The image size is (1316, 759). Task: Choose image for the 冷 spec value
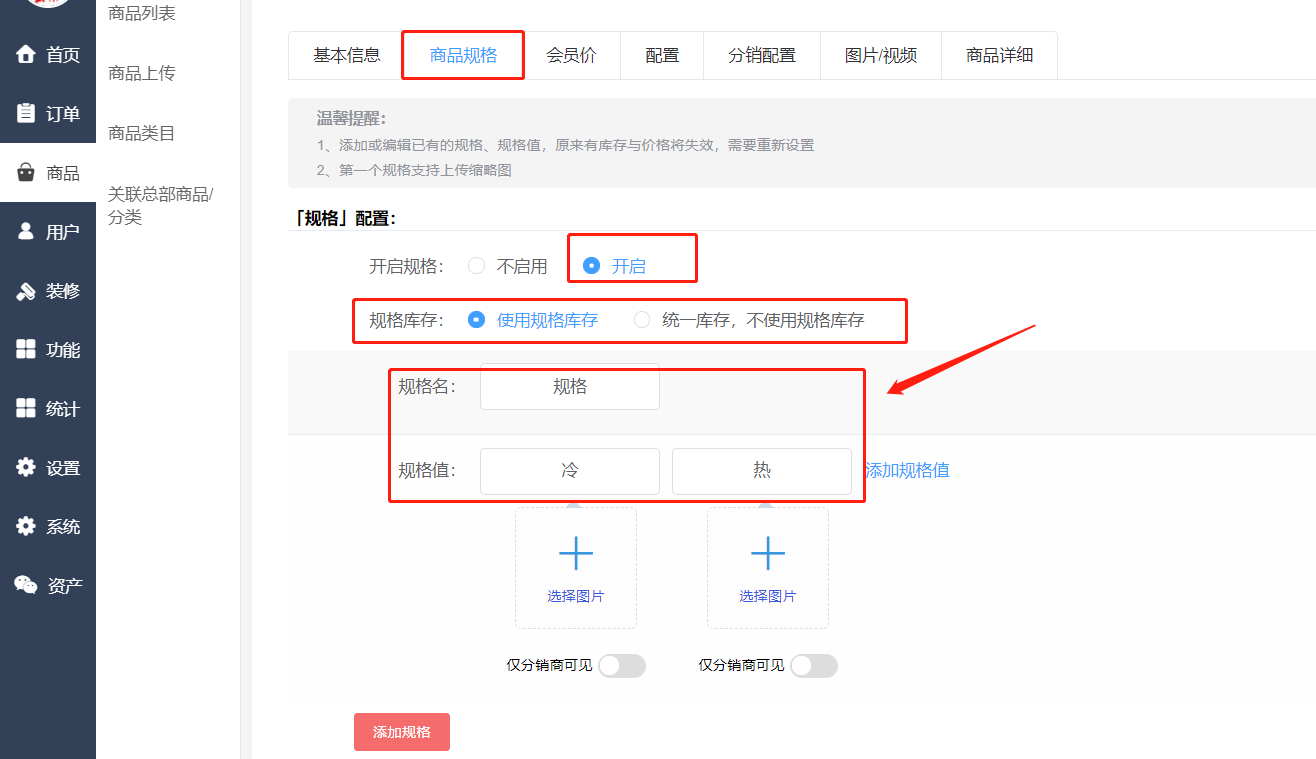click(x=576, y=567)
